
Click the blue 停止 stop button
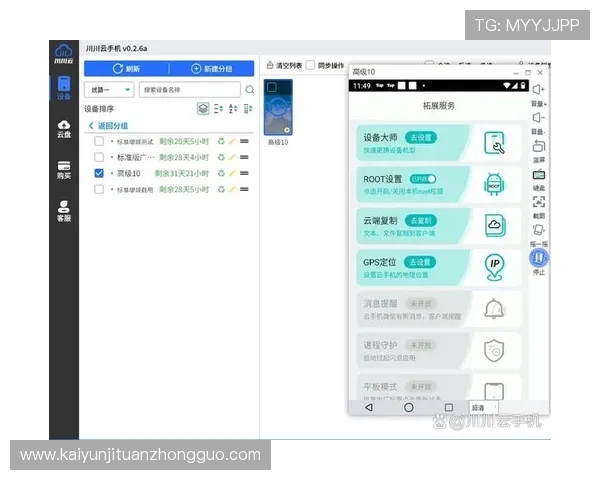[x=539, y=258]
